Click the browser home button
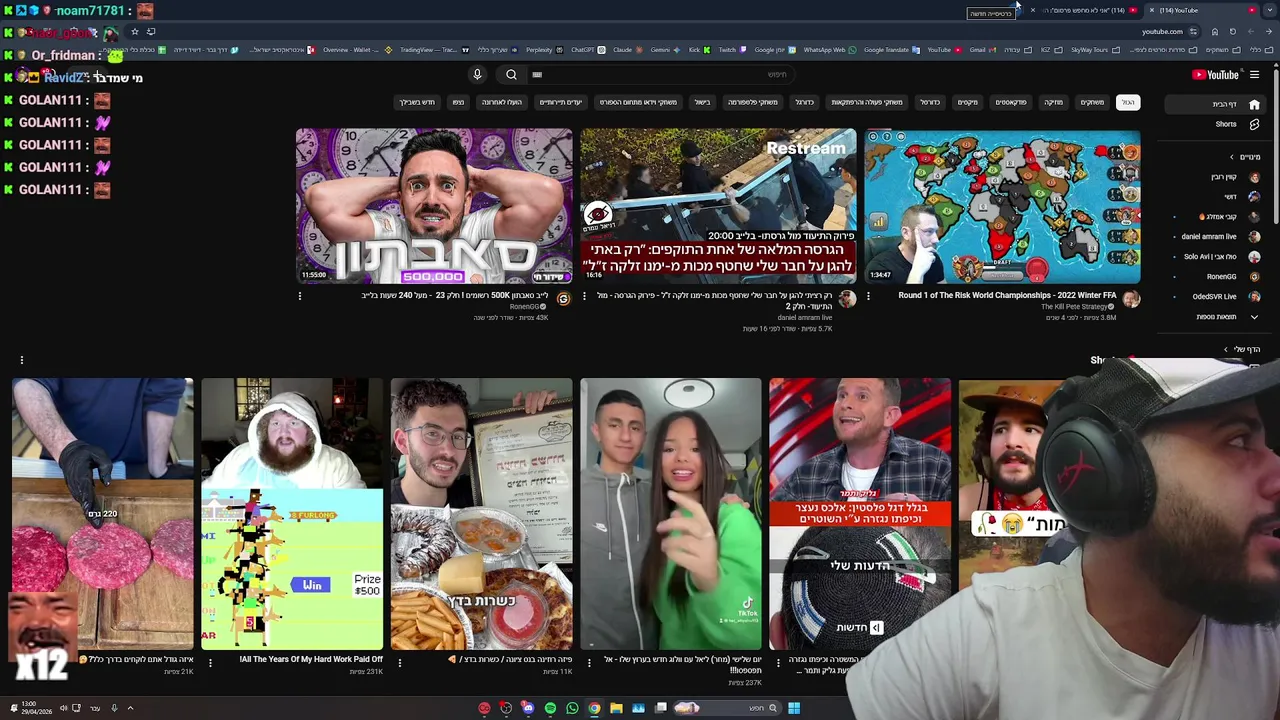The height and width of the screenshot is (720, 1280). coord(1214,32)
